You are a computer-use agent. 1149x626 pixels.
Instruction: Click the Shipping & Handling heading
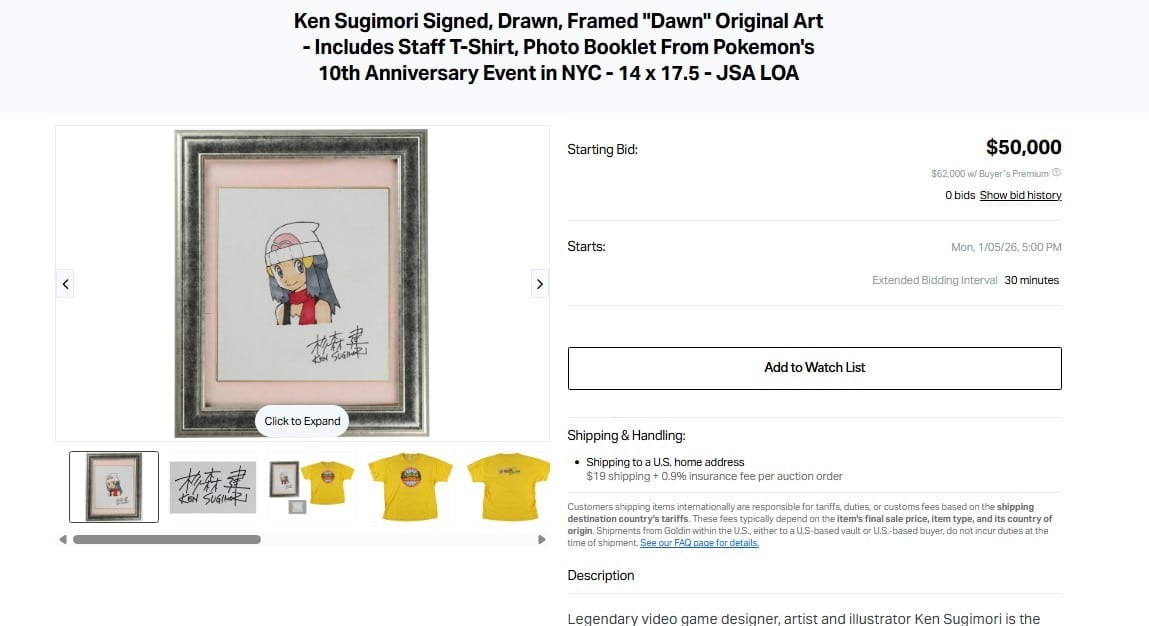(x=627, y=435)
